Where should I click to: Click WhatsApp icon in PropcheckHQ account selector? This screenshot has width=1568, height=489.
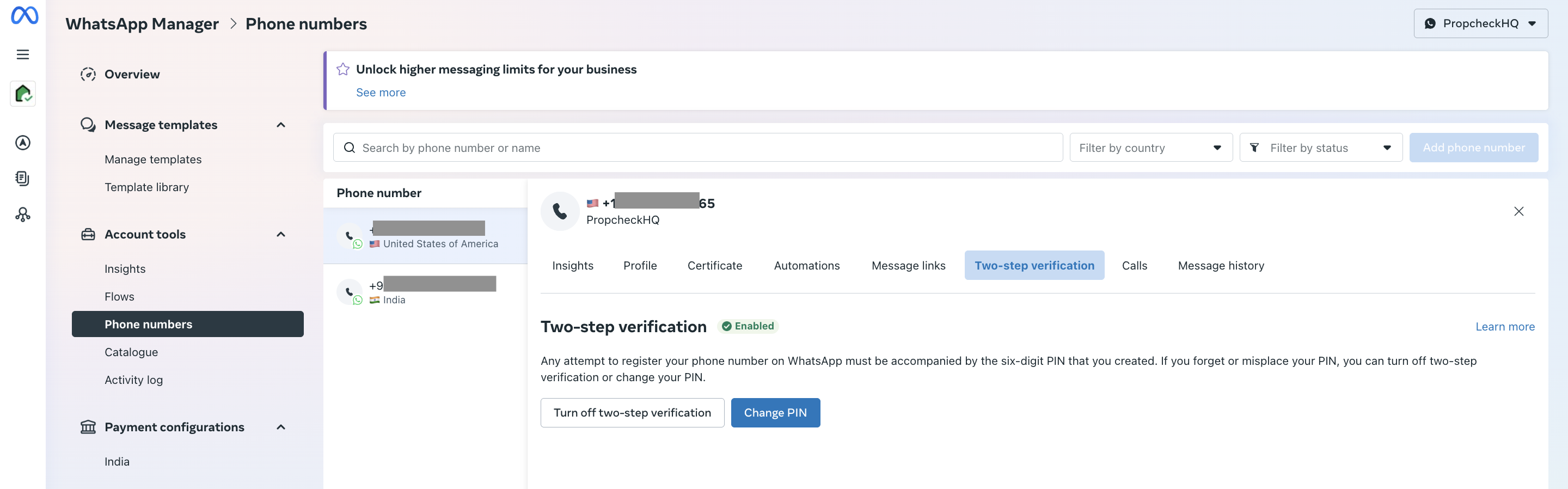pyautogui.click(x=1430, y=24)
